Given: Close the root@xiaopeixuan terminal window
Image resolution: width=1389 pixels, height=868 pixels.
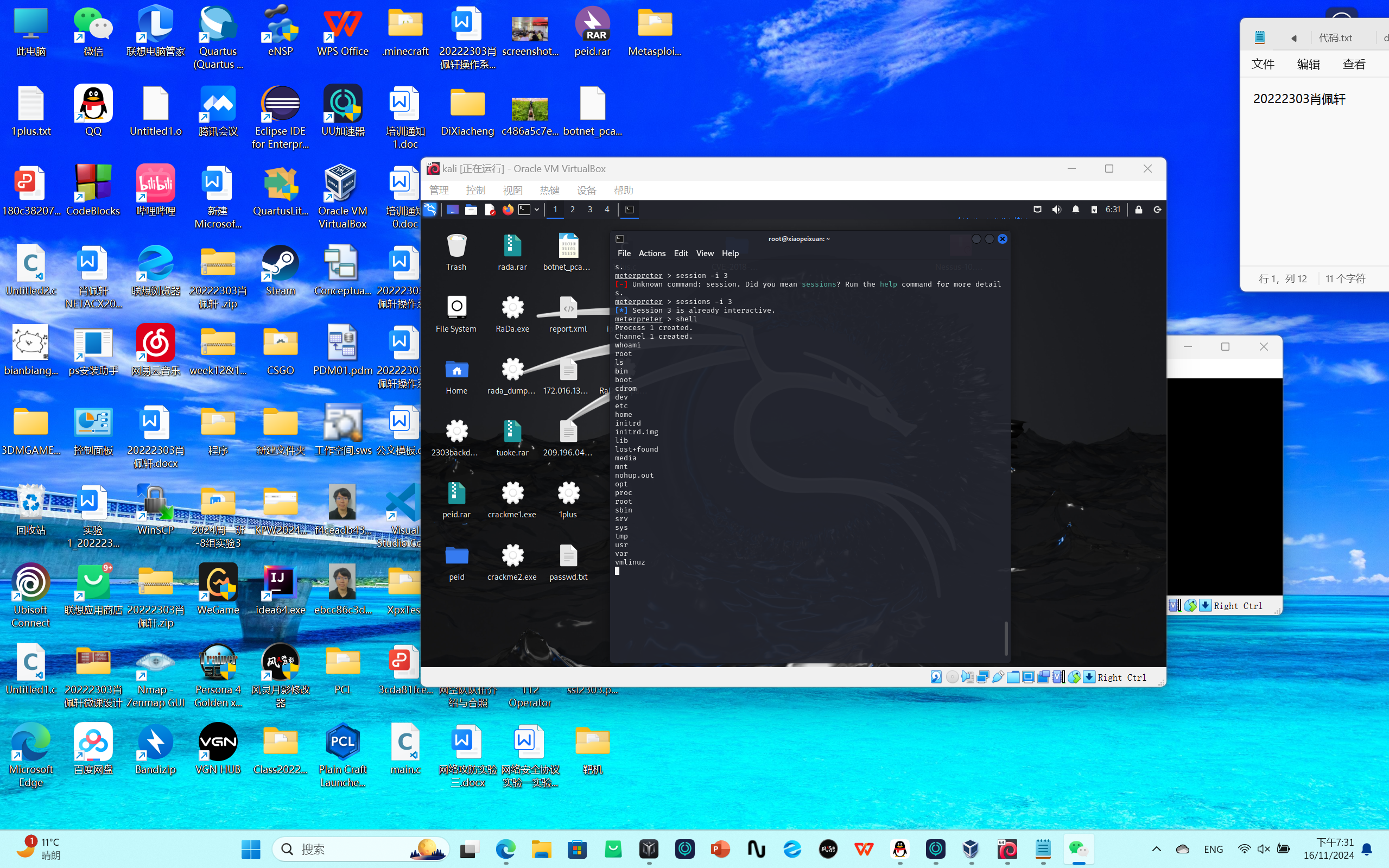Looking at the screenshot, I should click(x=1002, y=239).
